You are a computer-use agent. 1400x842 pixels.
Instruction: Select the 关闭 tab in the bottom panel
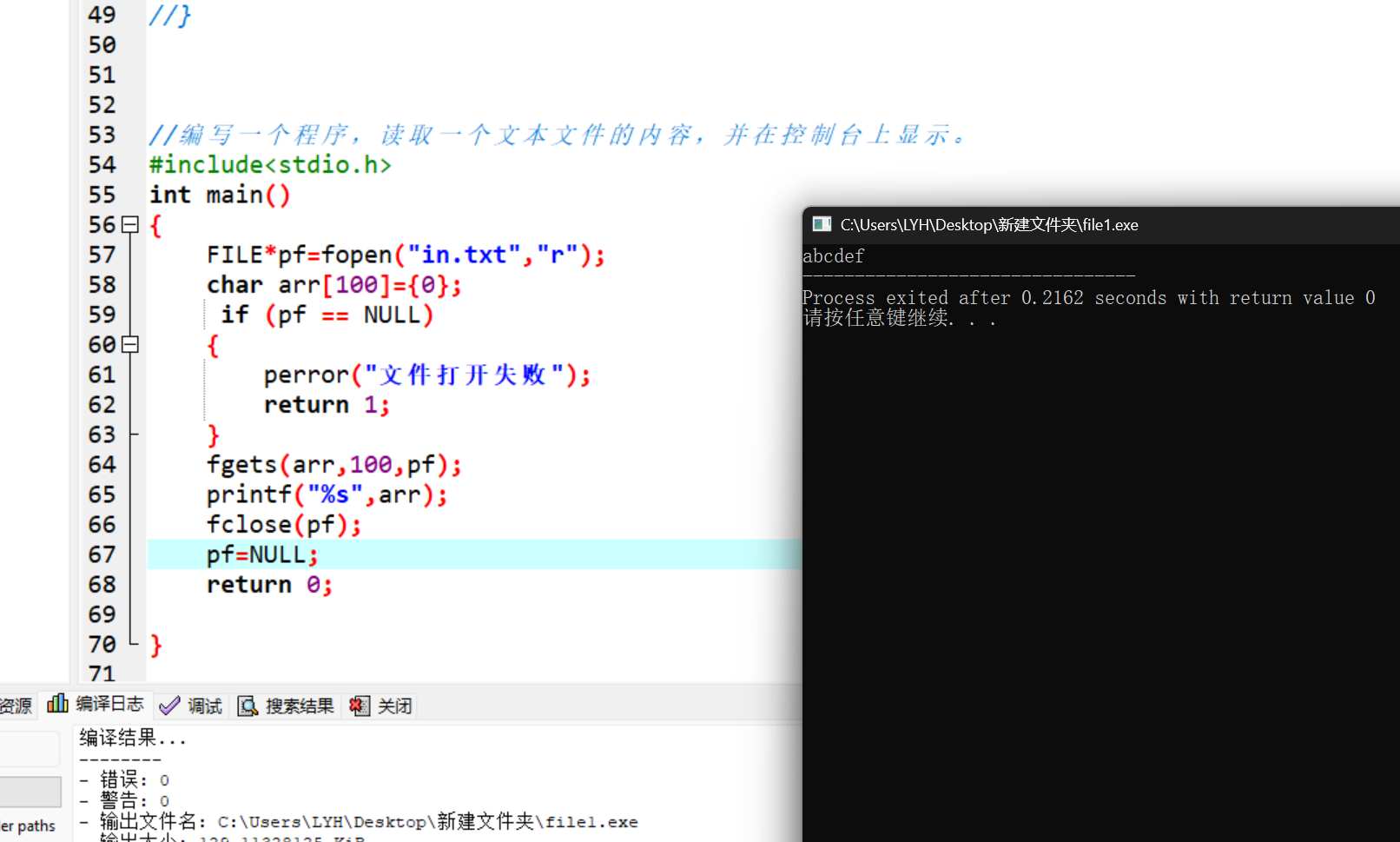[380, 706]
